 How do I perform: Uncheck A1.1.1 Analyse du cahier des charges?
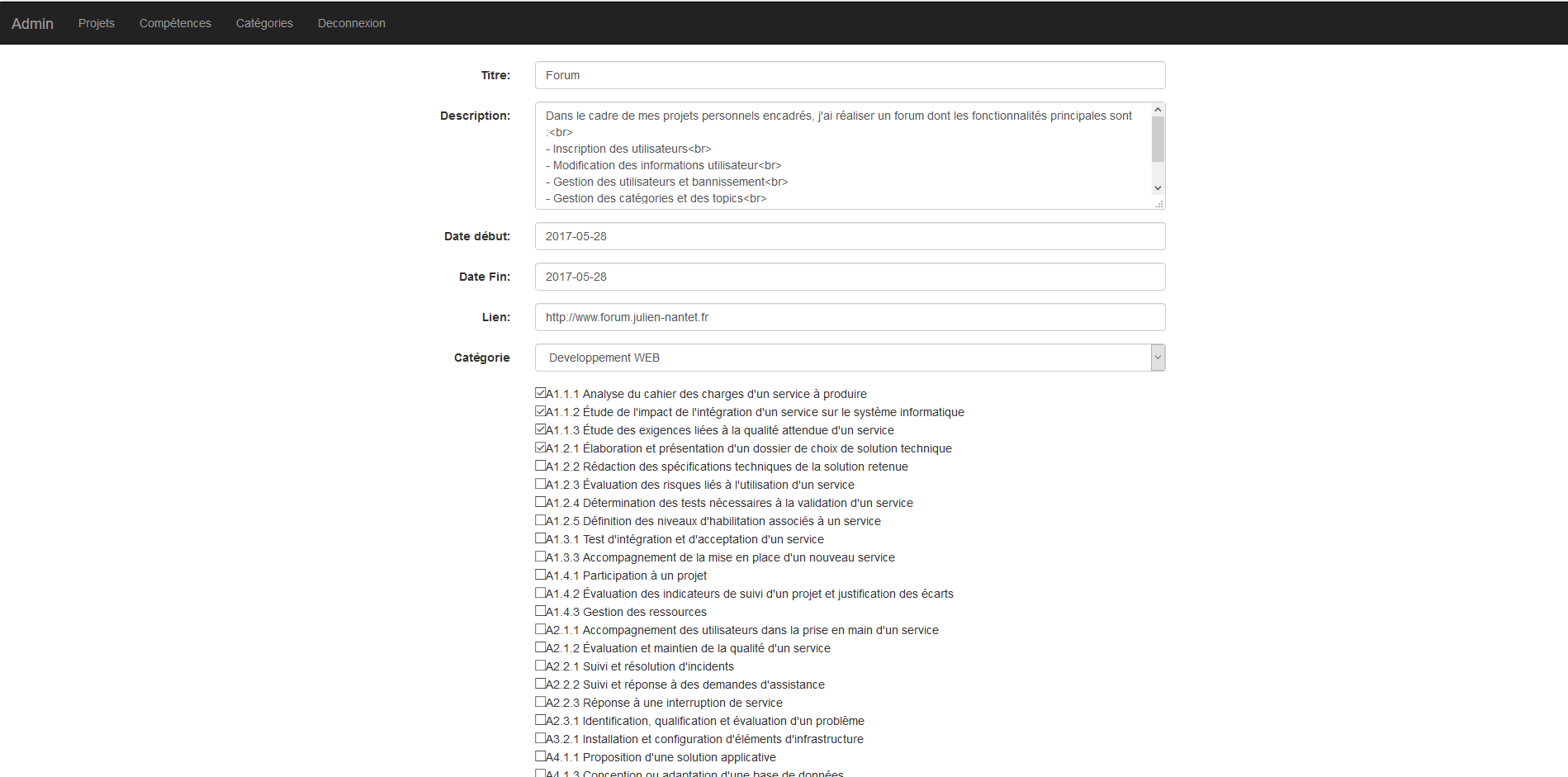pos(540,393)
